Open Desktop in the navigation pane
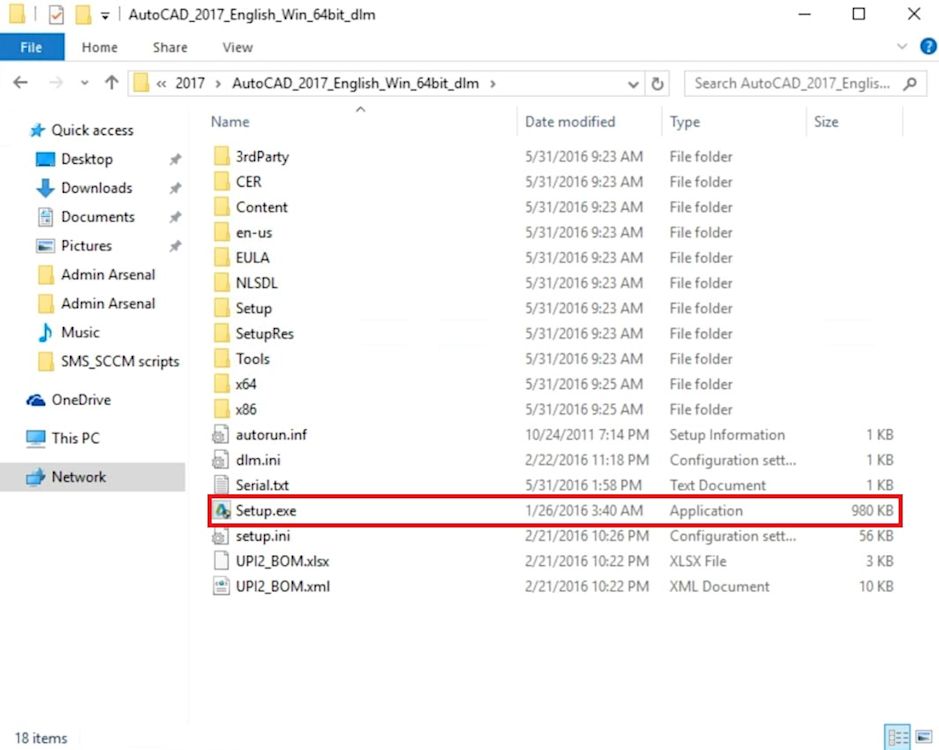The height and width of the screenshot is (750, 939). [x=86, y=159]
